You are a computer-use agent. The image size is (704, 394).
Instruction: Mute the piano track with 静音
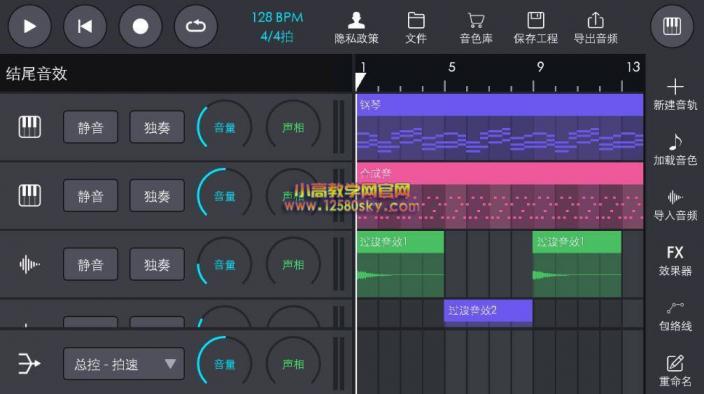coord(91,127)
